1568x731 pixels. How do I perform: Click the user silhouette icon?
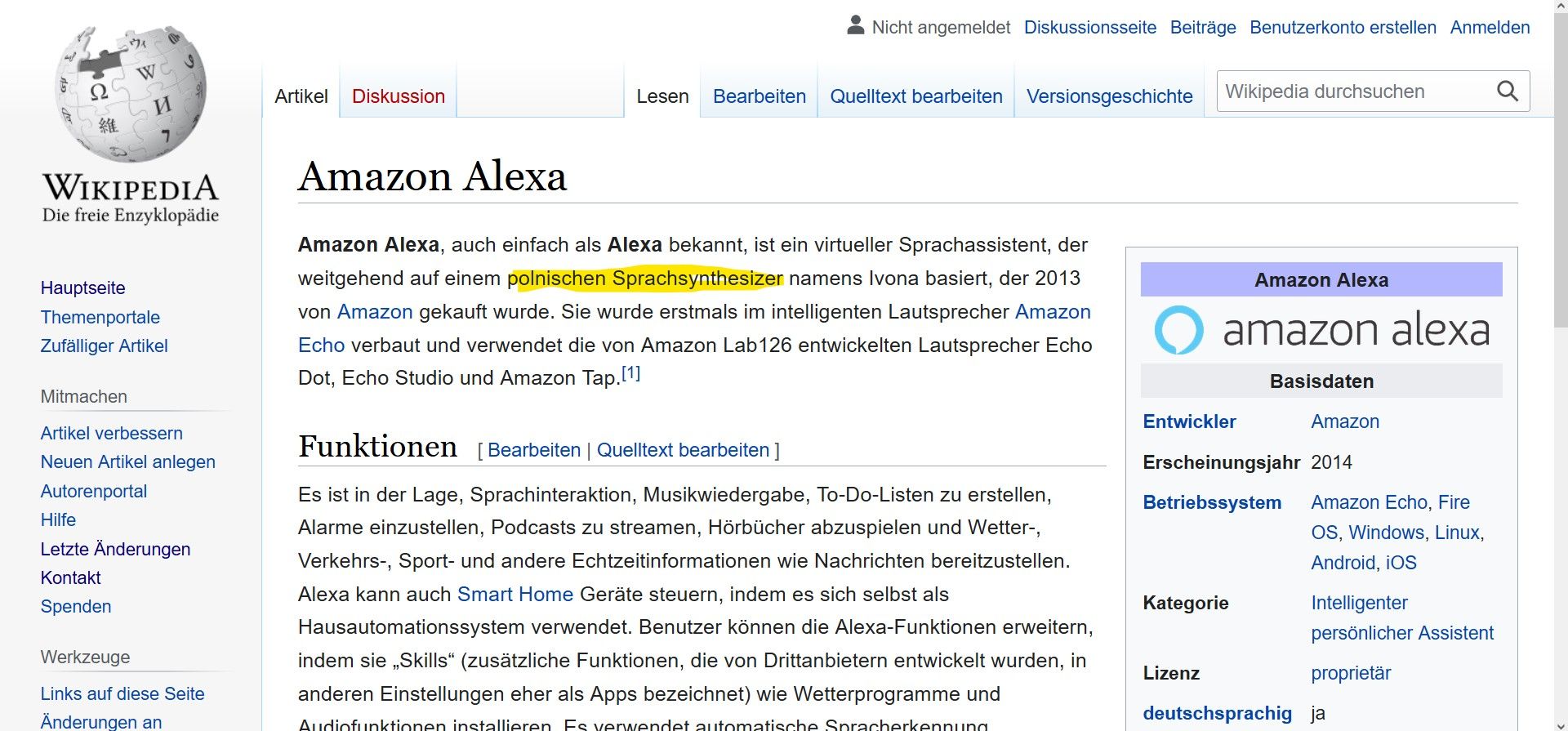855,26
